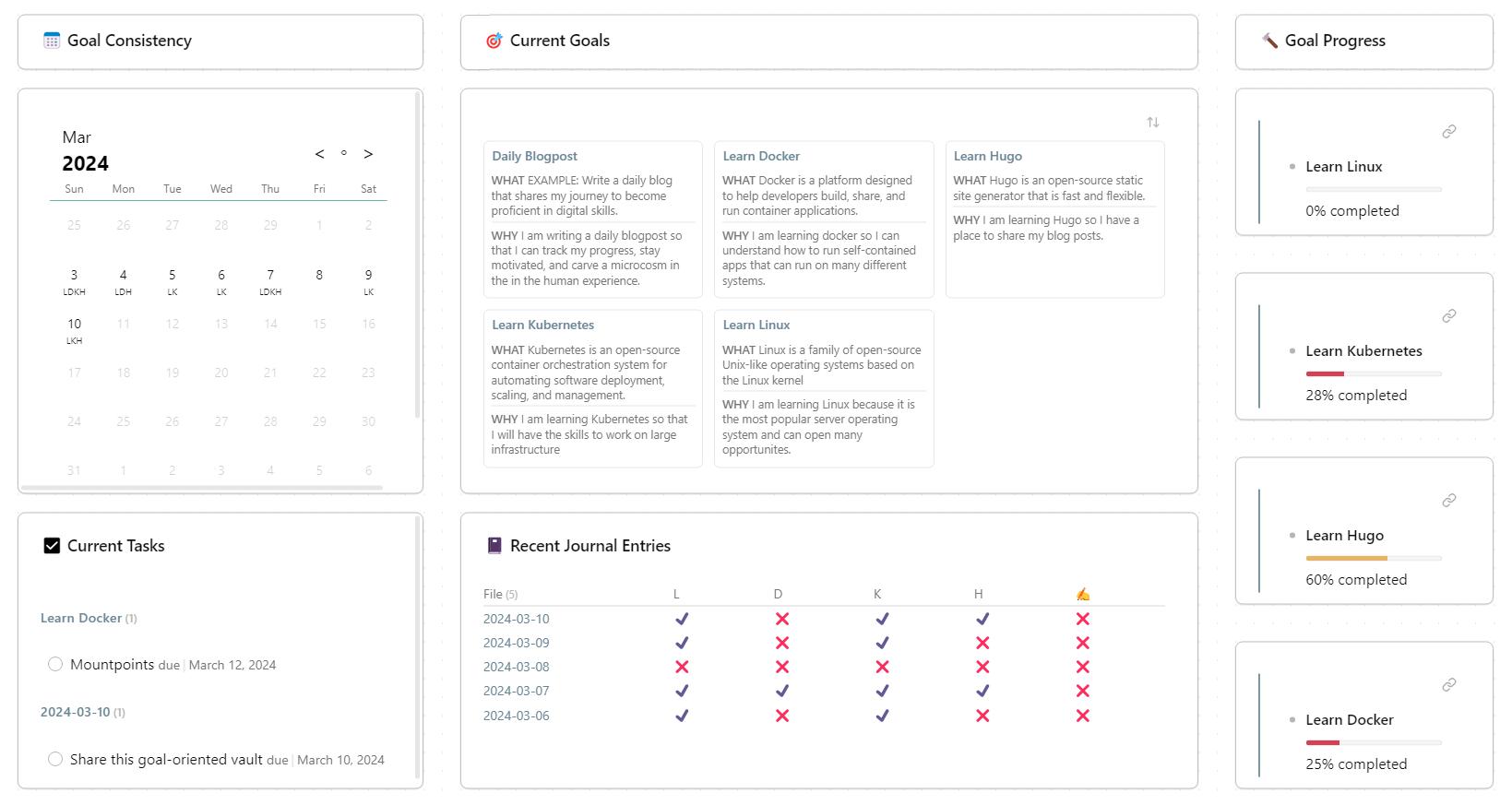Open the Learn Kubernetes goal card title
Image resolution: width=1512 pixels, height=805 pixels.
click(542, 325)
